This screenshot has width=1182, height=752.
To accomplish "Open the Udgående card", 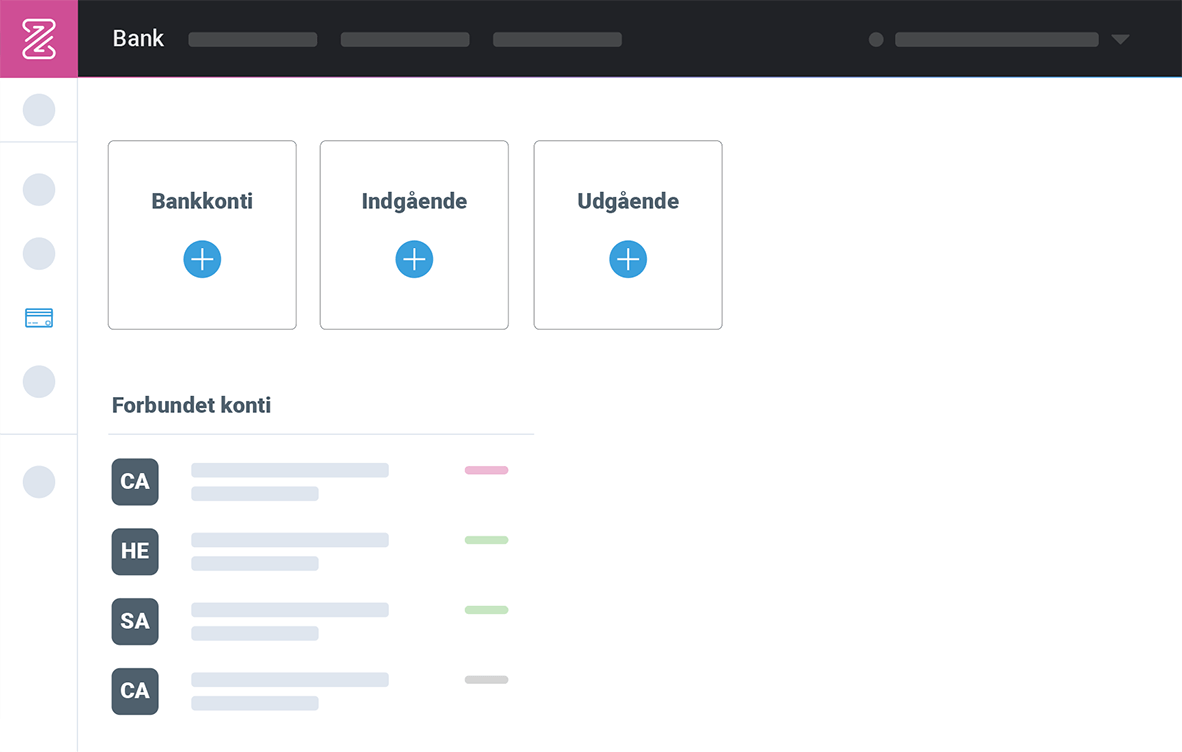I will (628, 235).
